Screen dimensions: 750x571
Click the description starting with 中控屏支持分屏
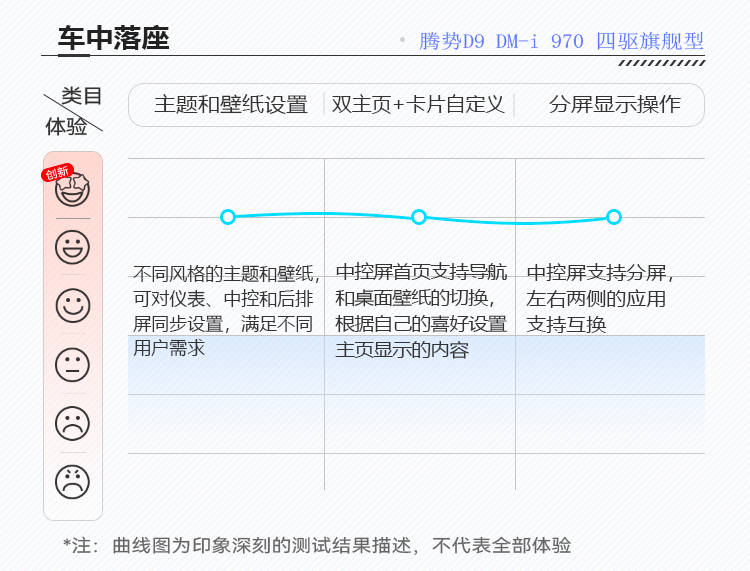[602, 298]
